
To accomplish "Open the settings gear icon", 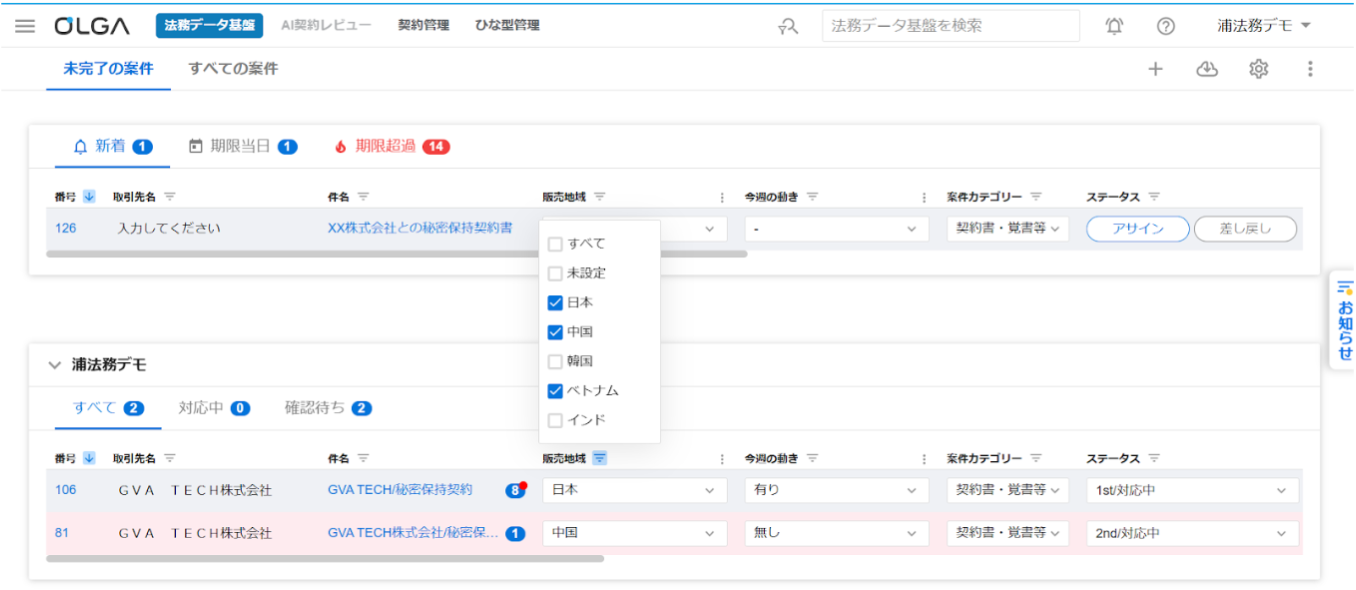I will point(1258,69).
